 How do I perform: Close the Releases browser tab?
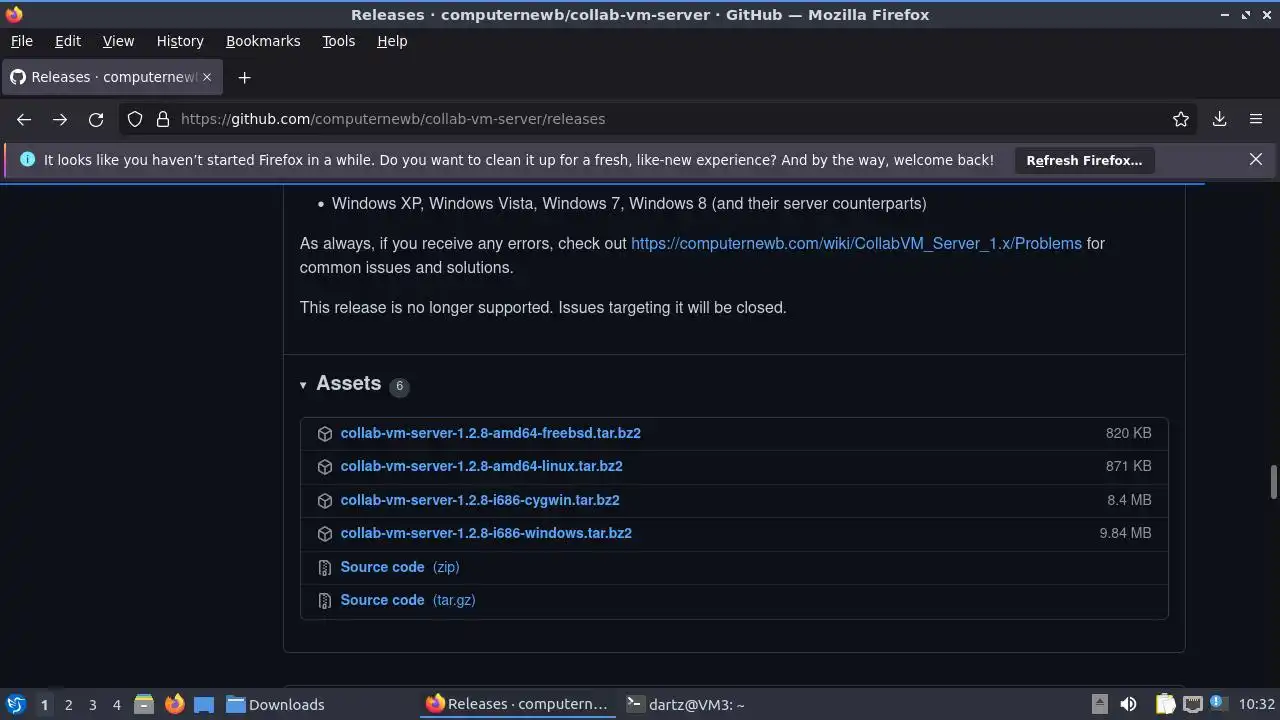point(208,77)
